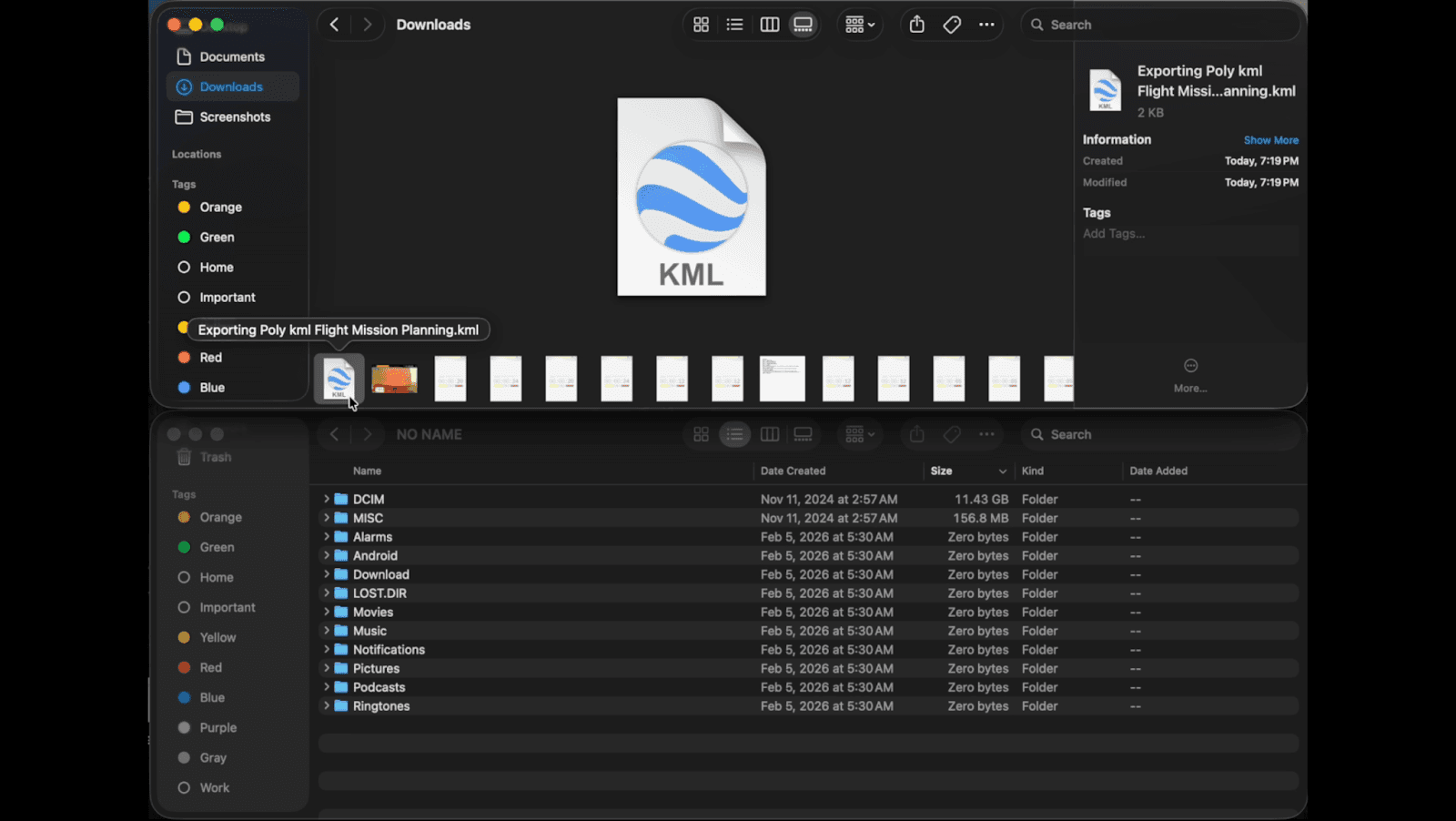
Task: Expand the Movies folder
Action: (326, 612)
